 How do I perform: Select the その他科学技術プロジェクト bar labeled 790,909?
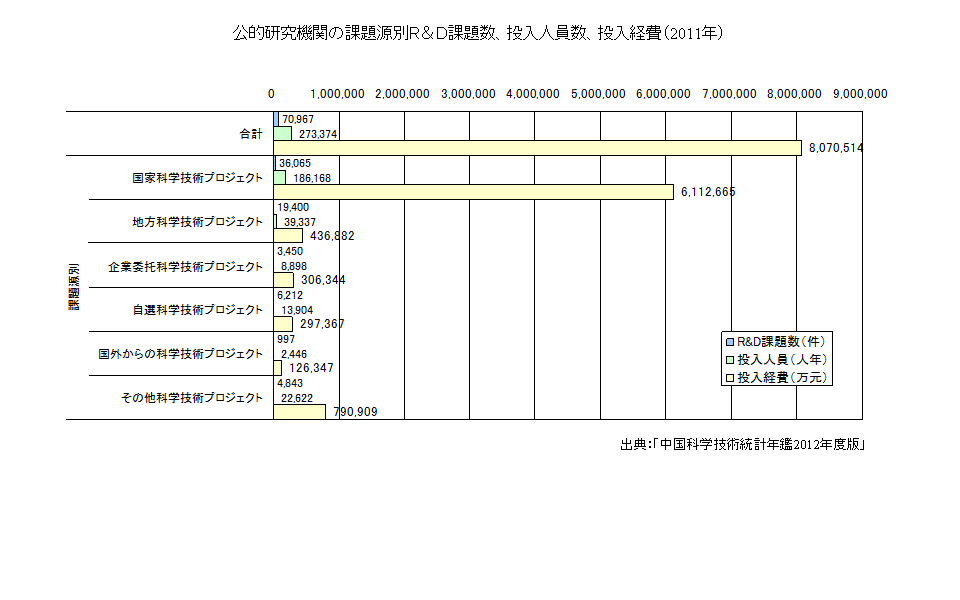coord(299,412)
